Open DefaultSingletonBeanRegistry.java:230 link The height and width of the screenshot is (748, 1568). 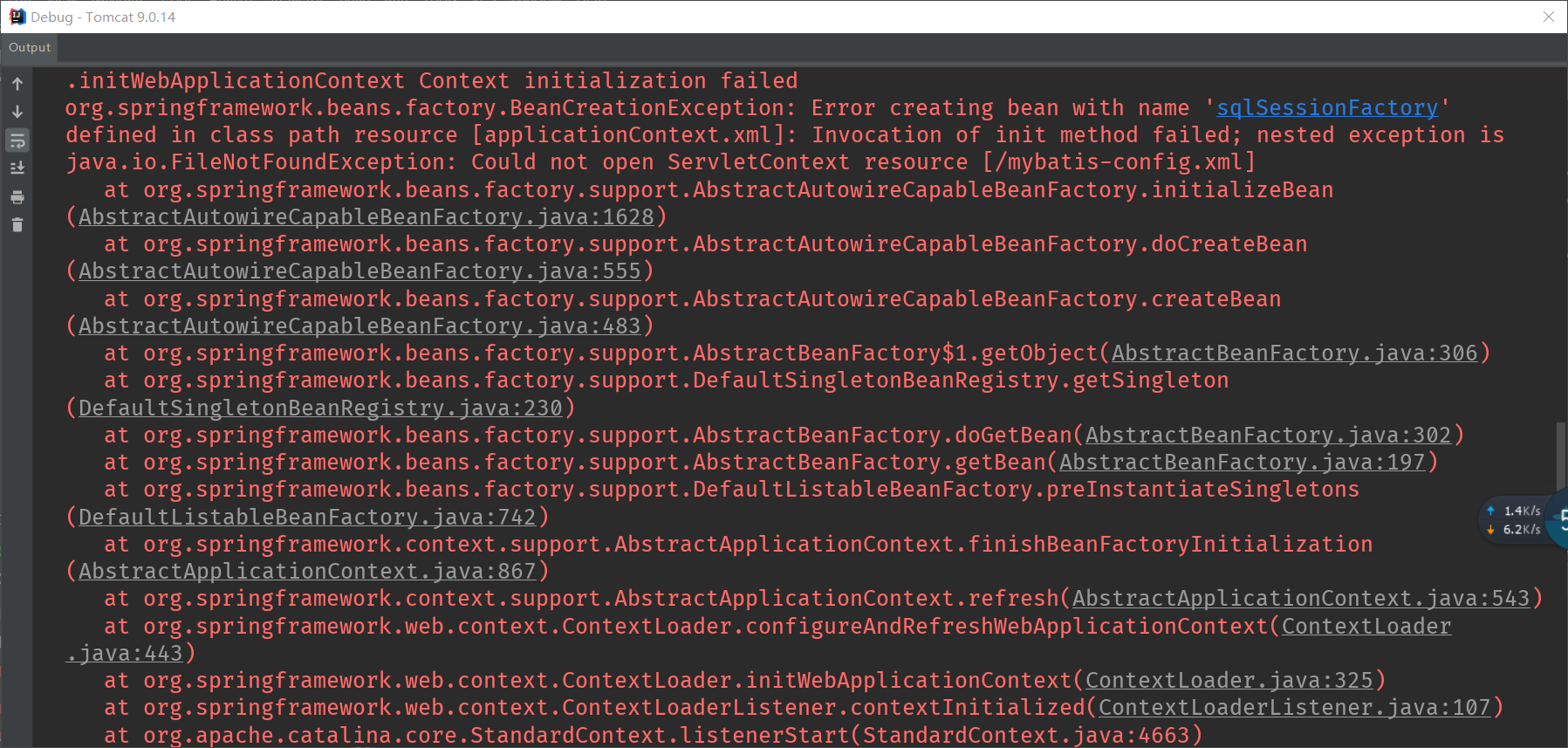pyautogui.click(x=320, y=408)
